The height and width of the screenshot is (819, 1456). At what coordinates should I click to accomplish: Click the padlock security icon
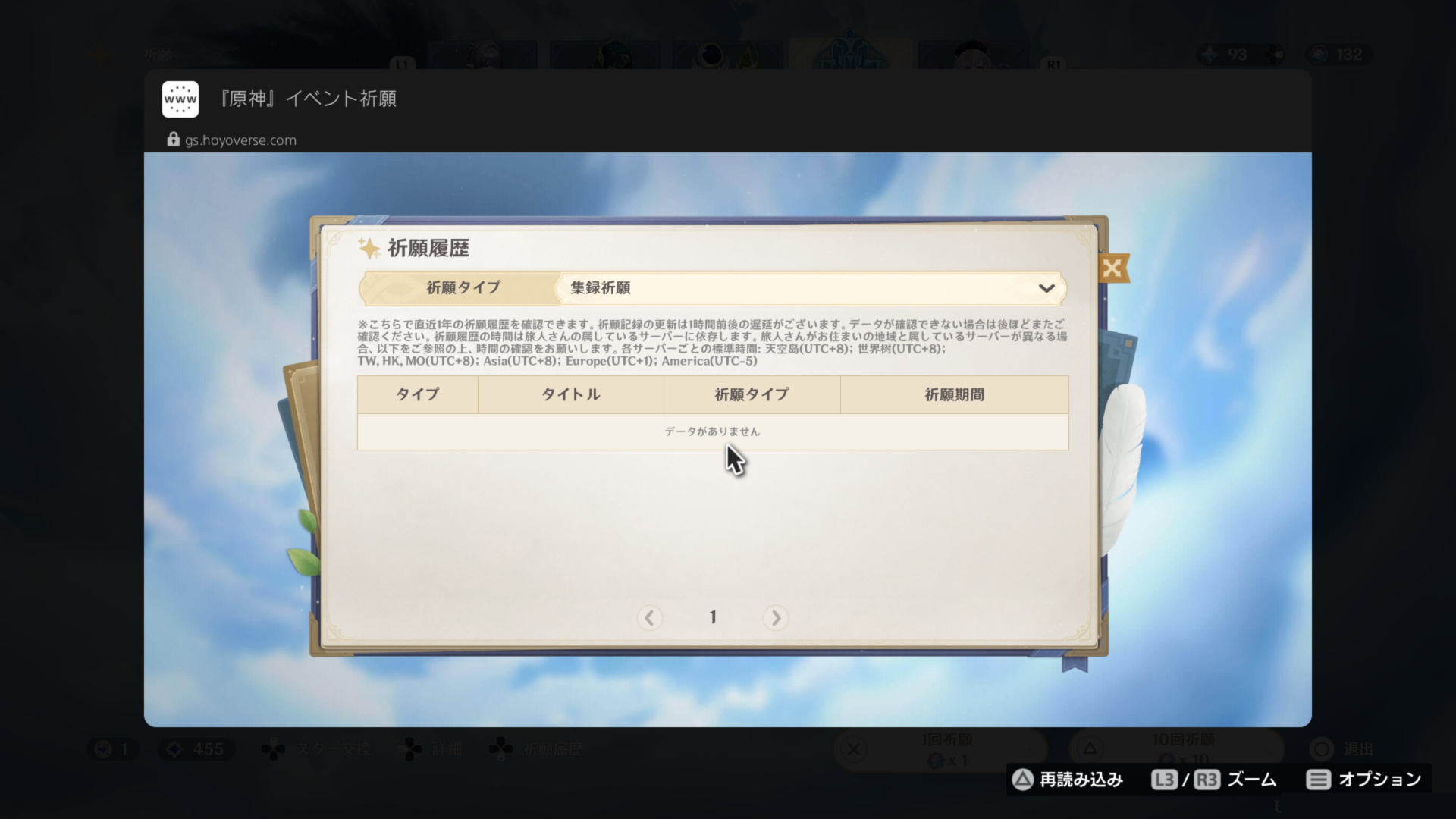173,140
